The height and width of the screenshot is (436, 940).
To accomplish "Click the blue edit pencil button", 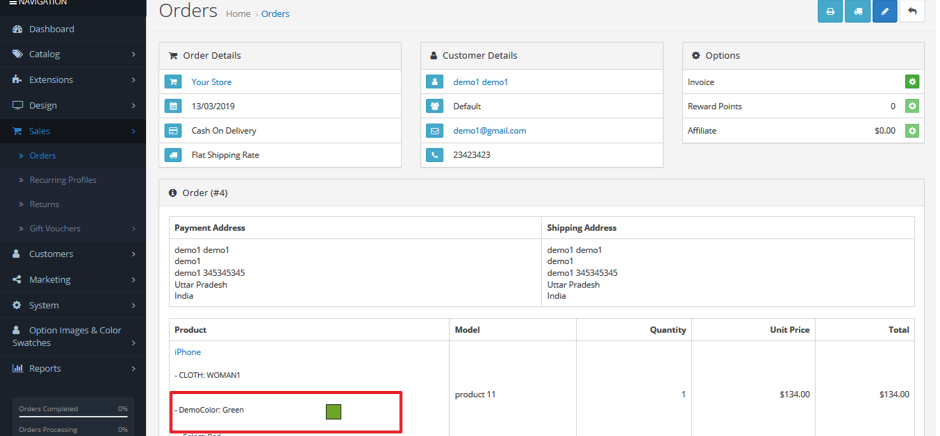I will (884, 11).
